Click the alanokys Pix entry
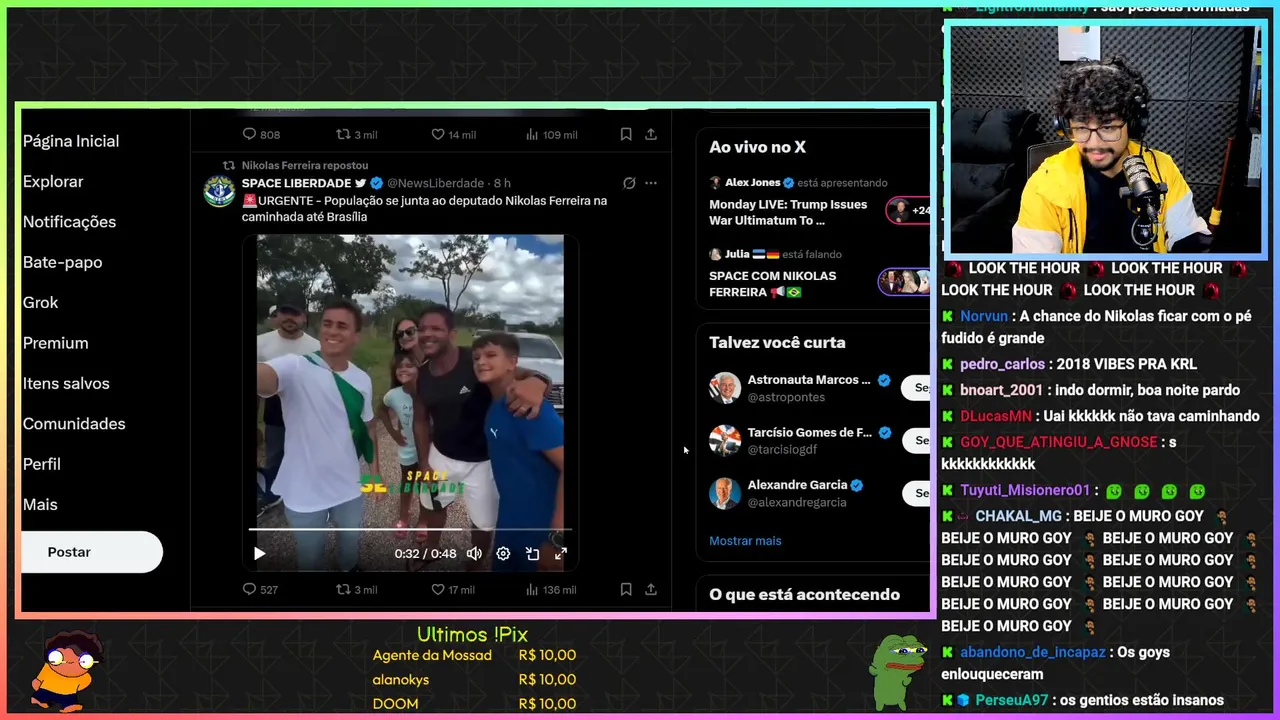 (x=474, y=679)
